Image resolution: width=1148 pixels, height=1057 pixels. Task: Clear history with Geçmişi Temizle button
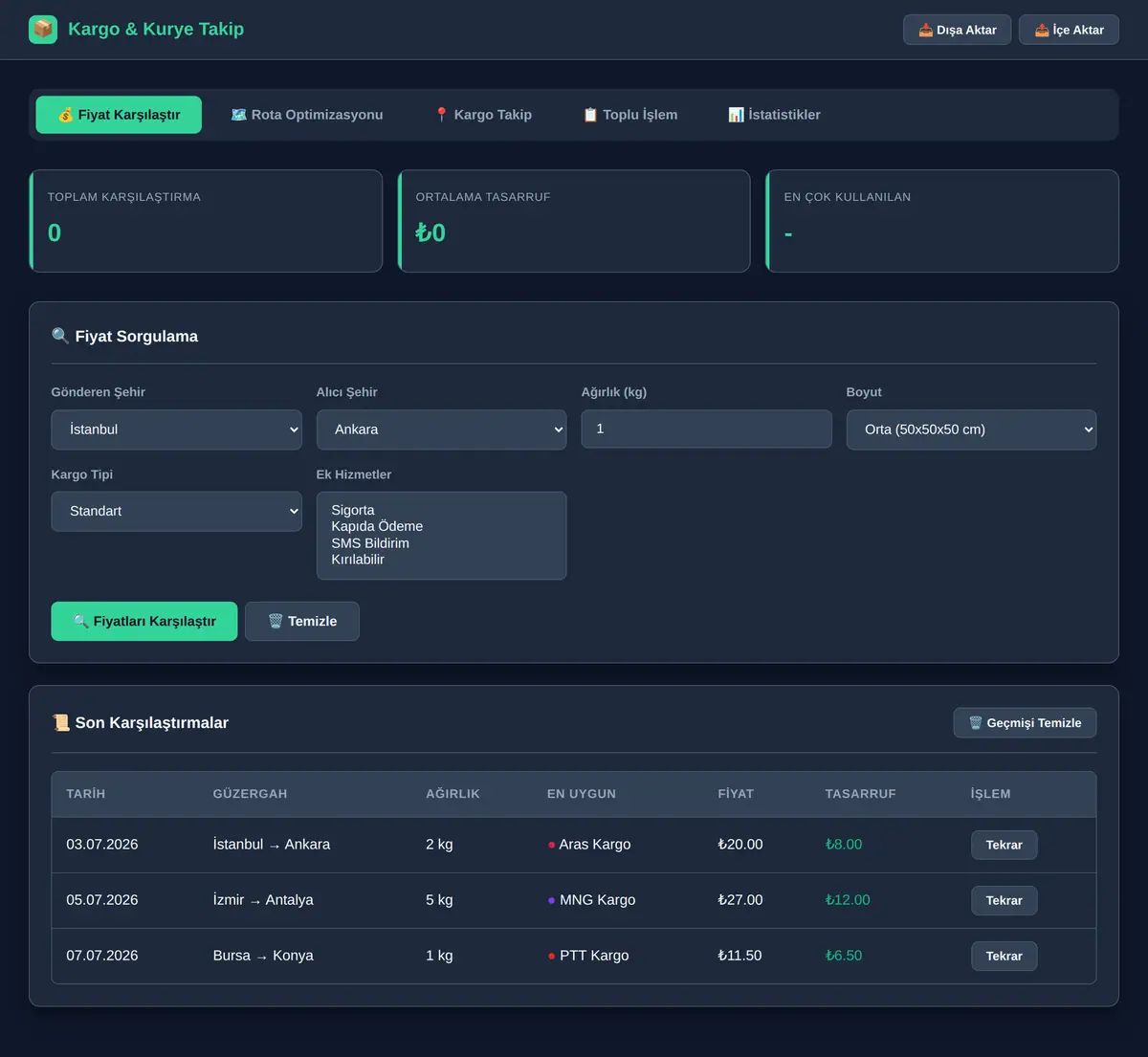pyautogui.click(x=1025, y=723)
